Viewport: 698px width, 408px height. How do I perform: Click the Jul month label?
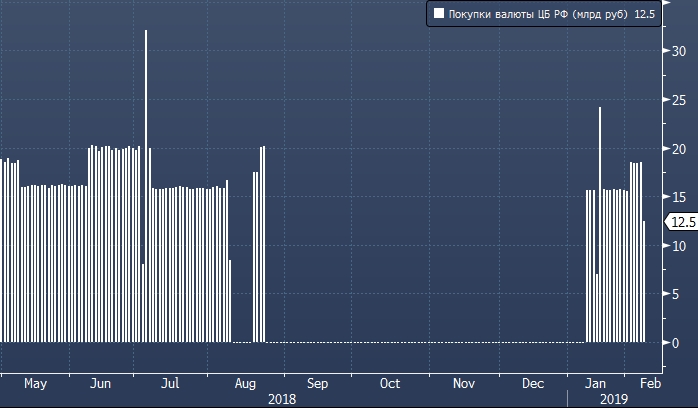(x=171, y=383)
